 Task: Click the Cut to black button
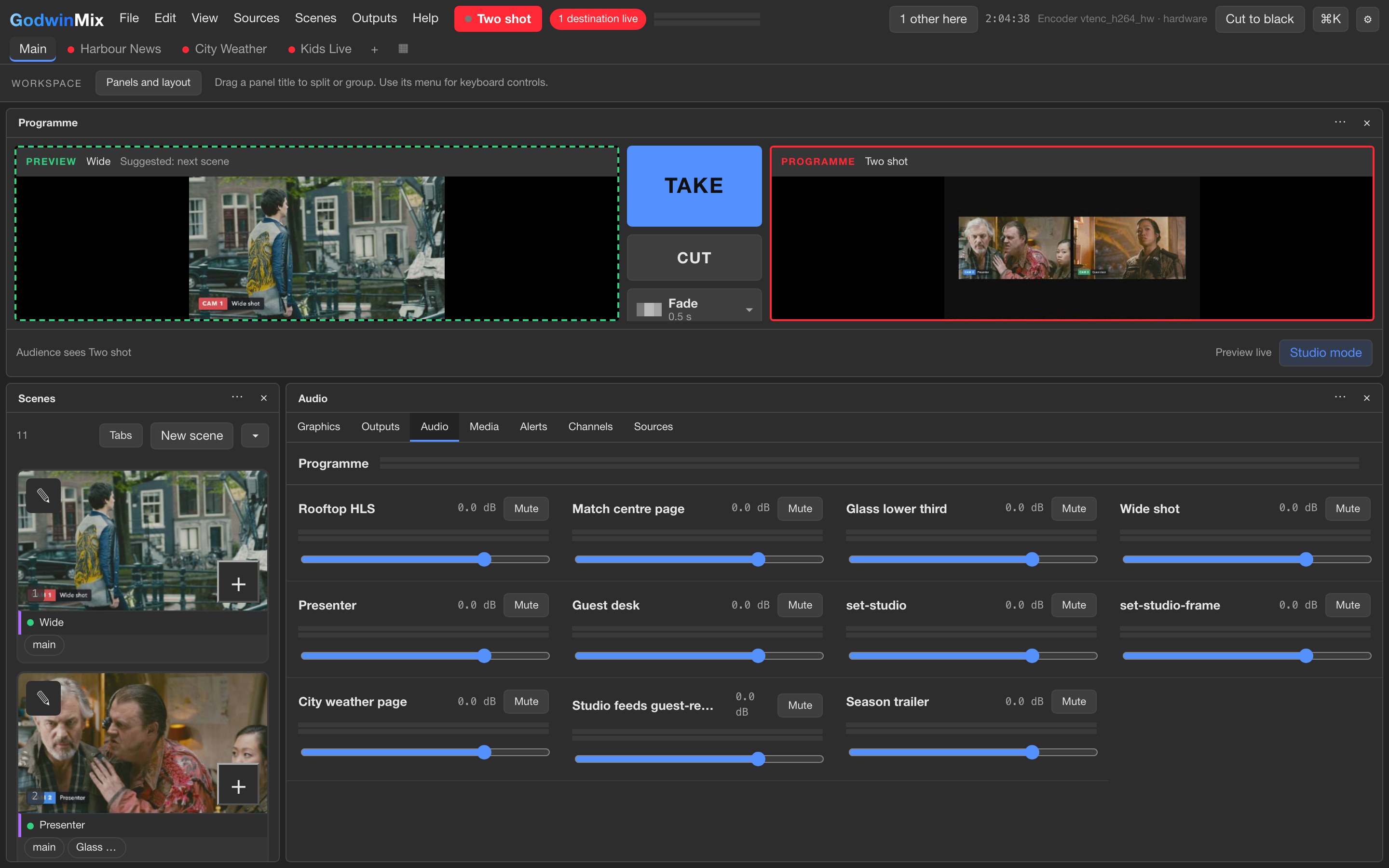[x=1259, y=19]
